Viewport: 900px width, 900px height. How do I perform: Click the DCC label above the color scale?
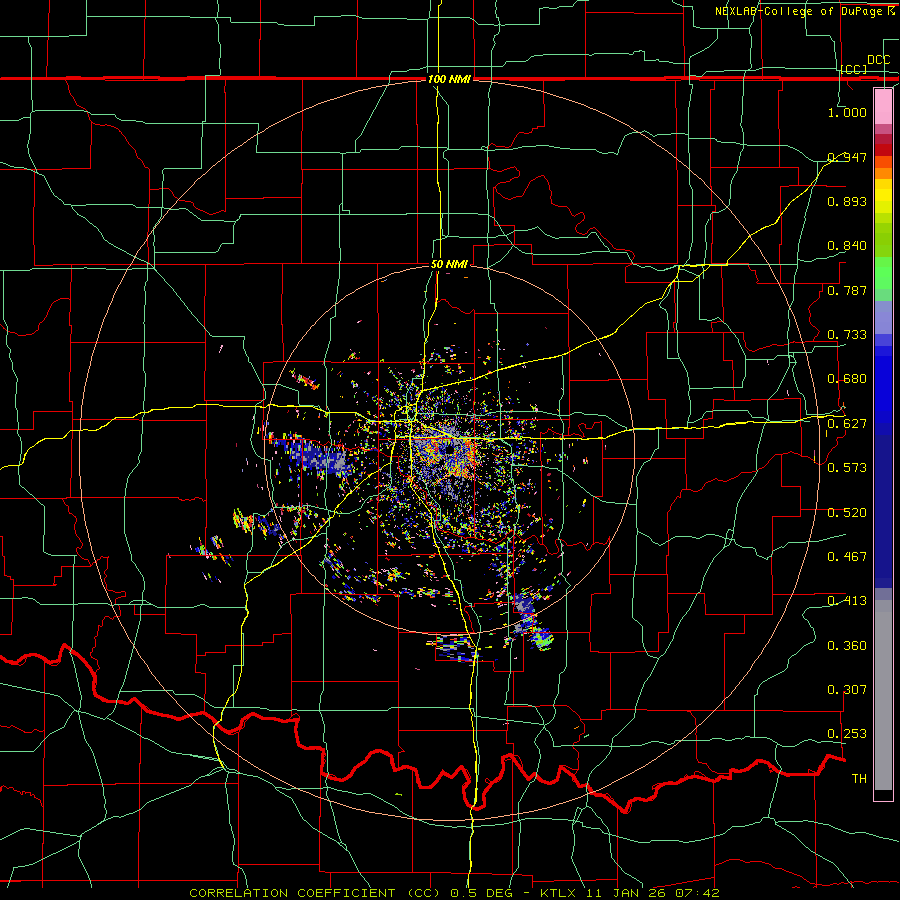click(x=878, y=60)
